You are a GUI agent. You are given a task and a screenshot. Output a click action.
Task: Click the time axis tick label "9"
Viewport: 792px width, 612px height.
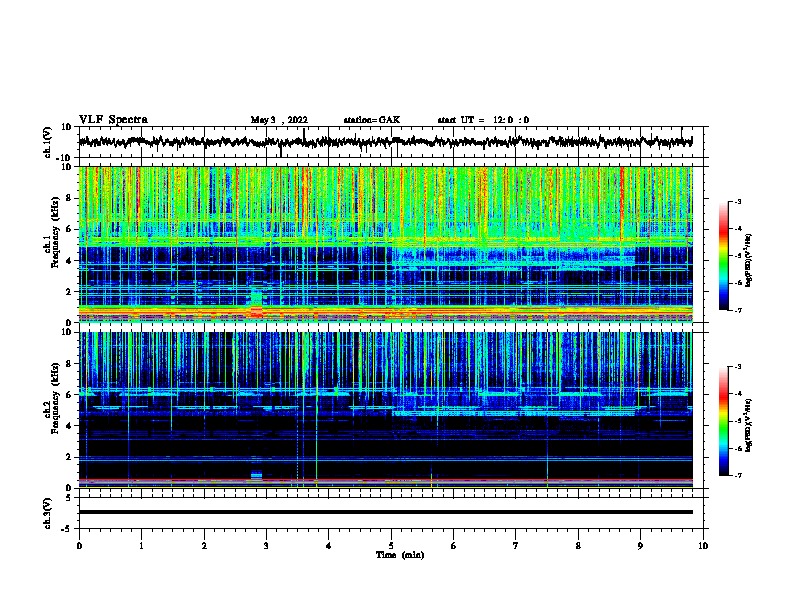[640, 546]
